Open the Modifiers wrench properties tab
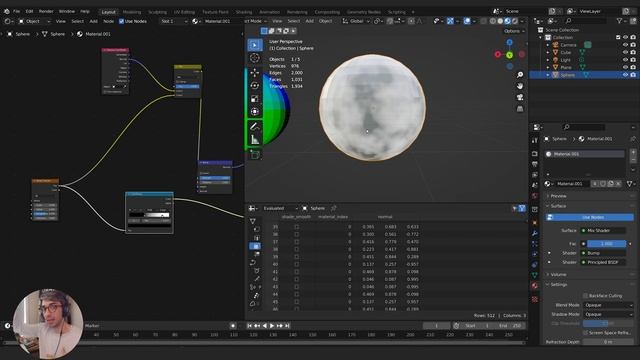This screenshot has width=640, height=360. (535, 233)
